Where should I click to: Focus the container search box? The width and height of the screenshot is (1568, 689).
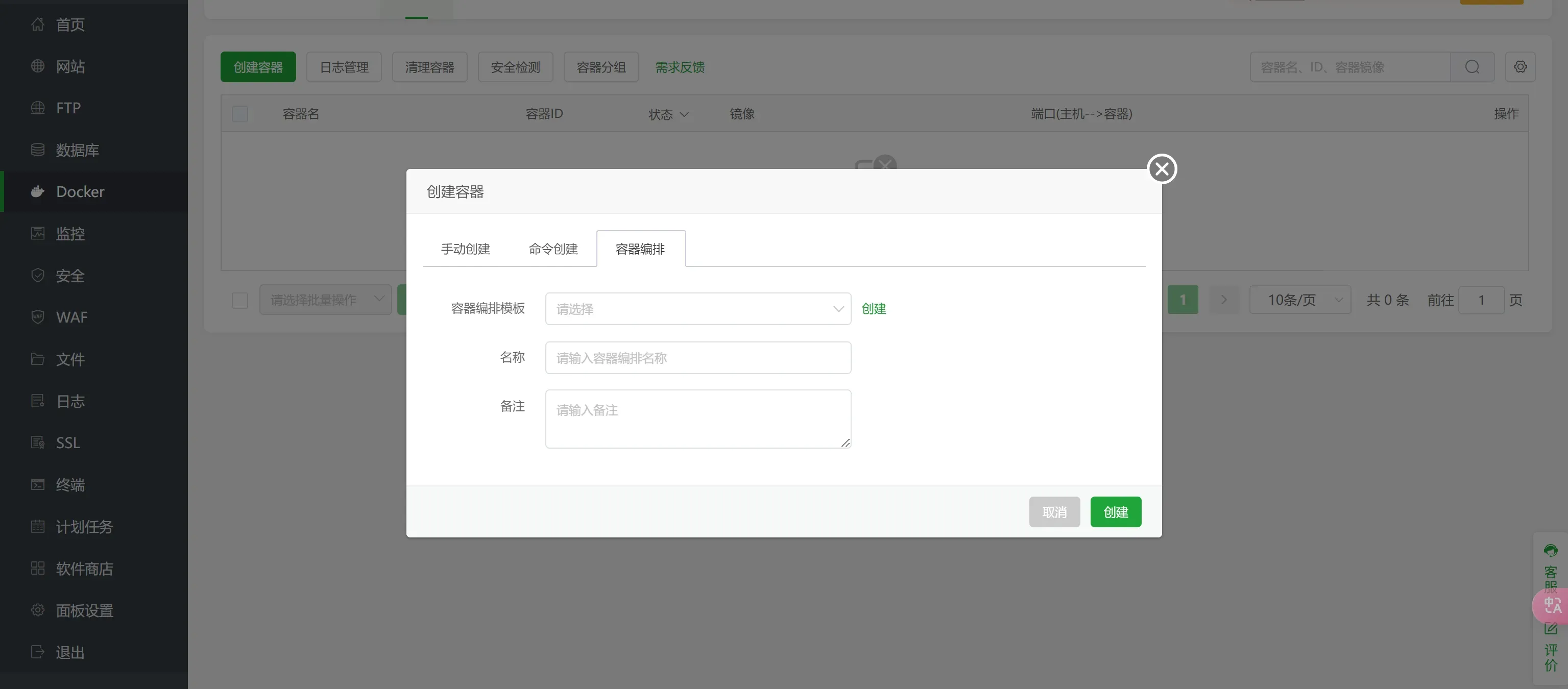(1350, 67)
